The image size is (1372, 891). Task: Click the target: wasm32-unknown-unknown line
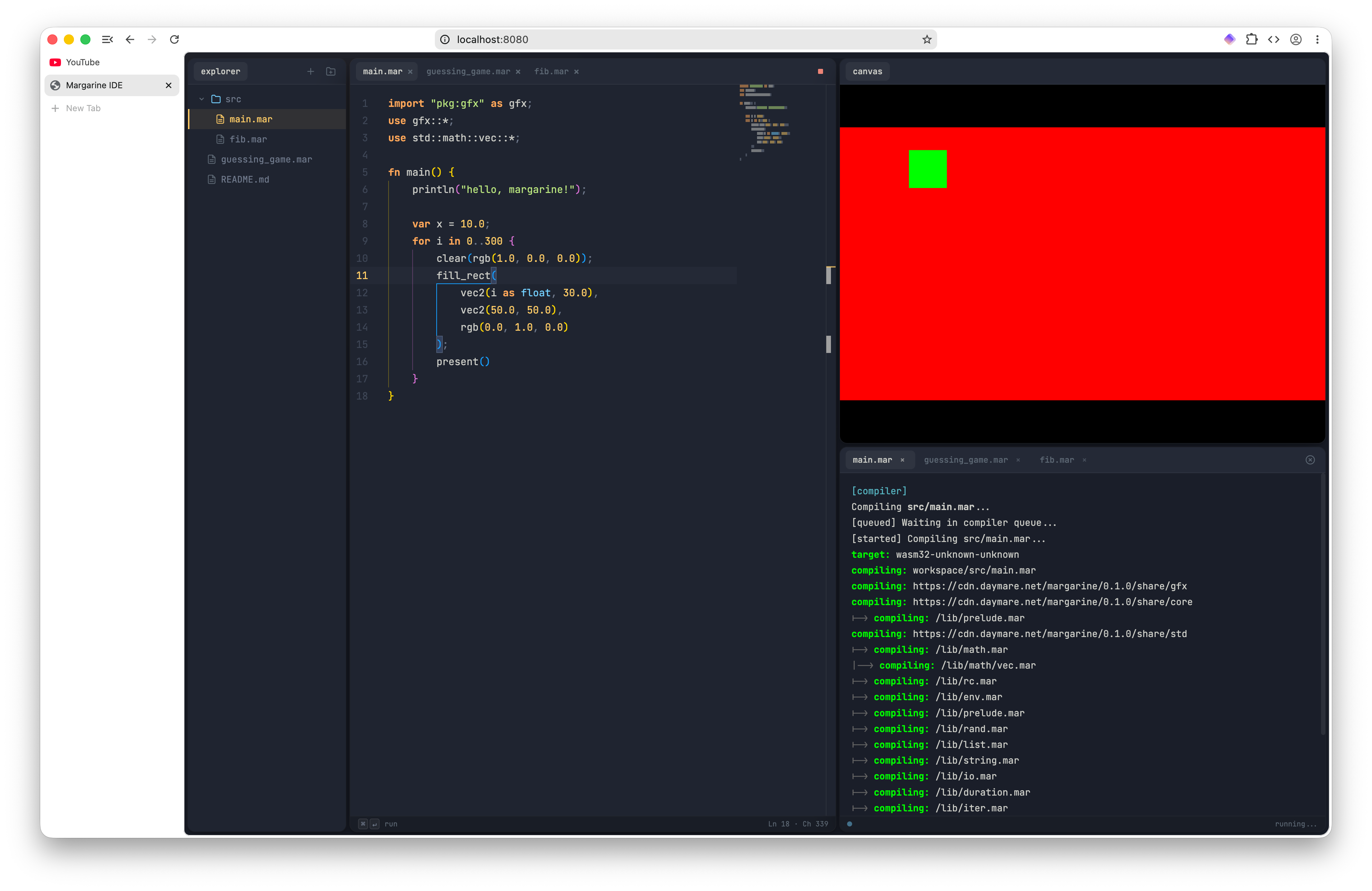pyautogui.click(x=935, y=555)
